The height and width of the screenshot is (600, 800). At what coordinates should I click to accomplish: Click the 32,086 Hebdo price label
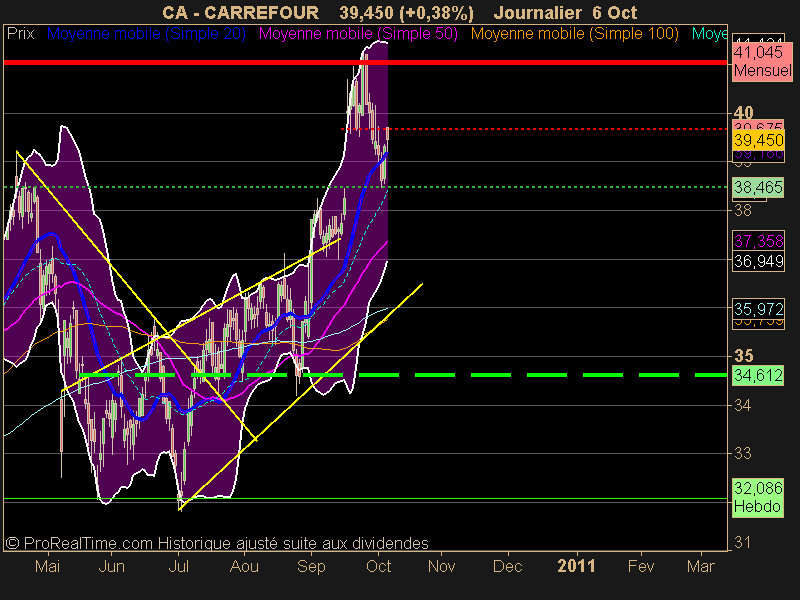point(758,497)
